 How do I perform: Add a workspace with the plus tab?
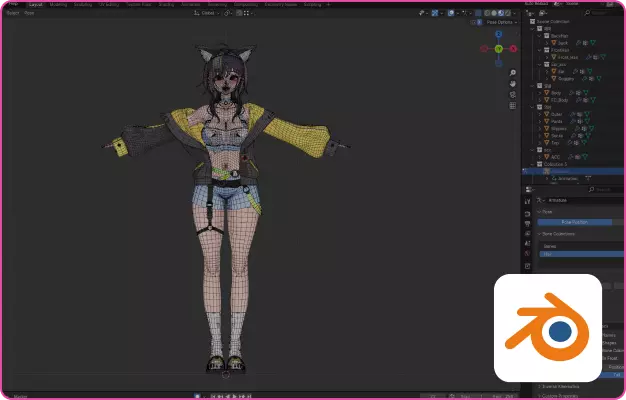click(329, 5)
